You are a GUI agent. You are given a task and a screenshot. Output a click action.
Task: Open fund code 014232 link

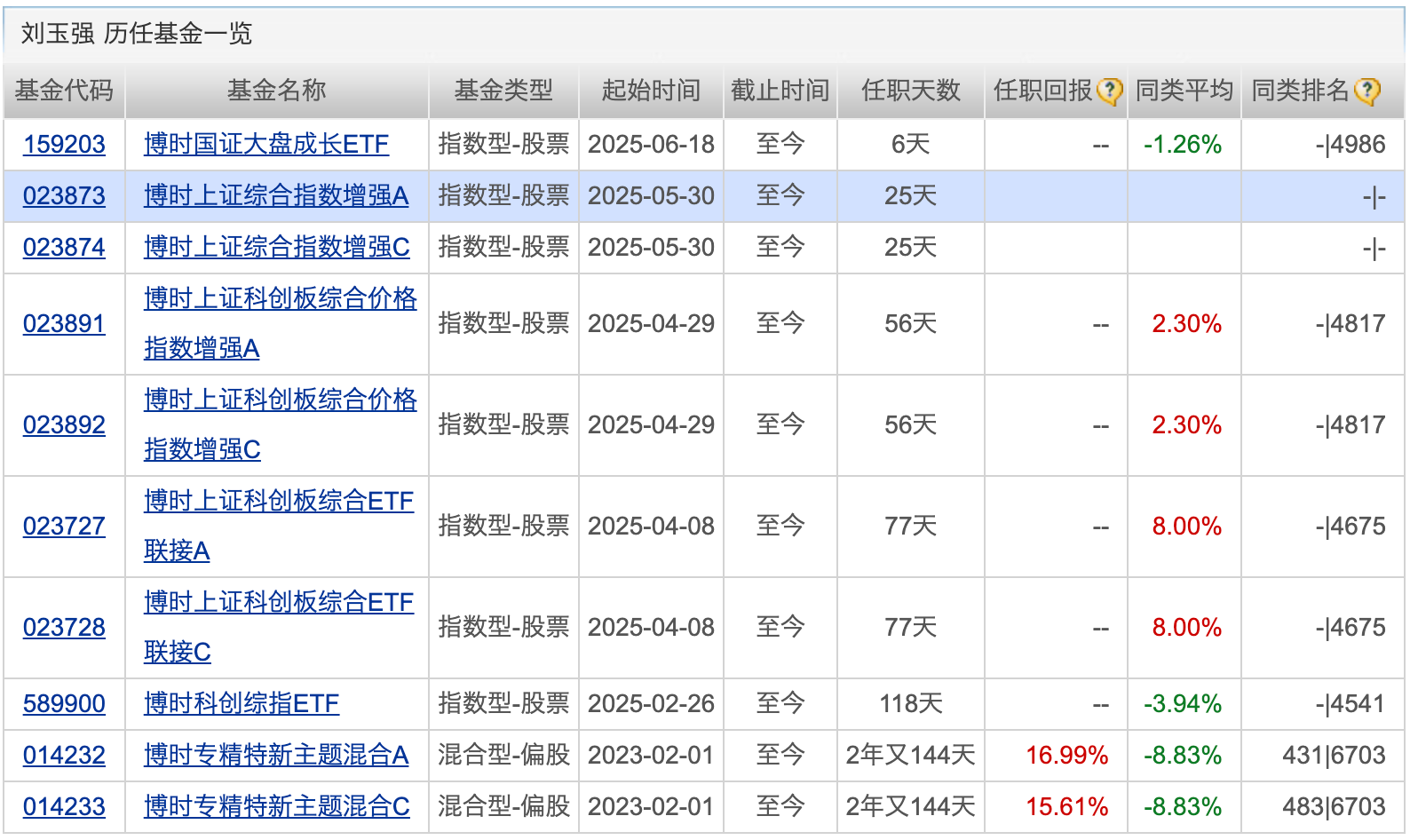point(64,756)
